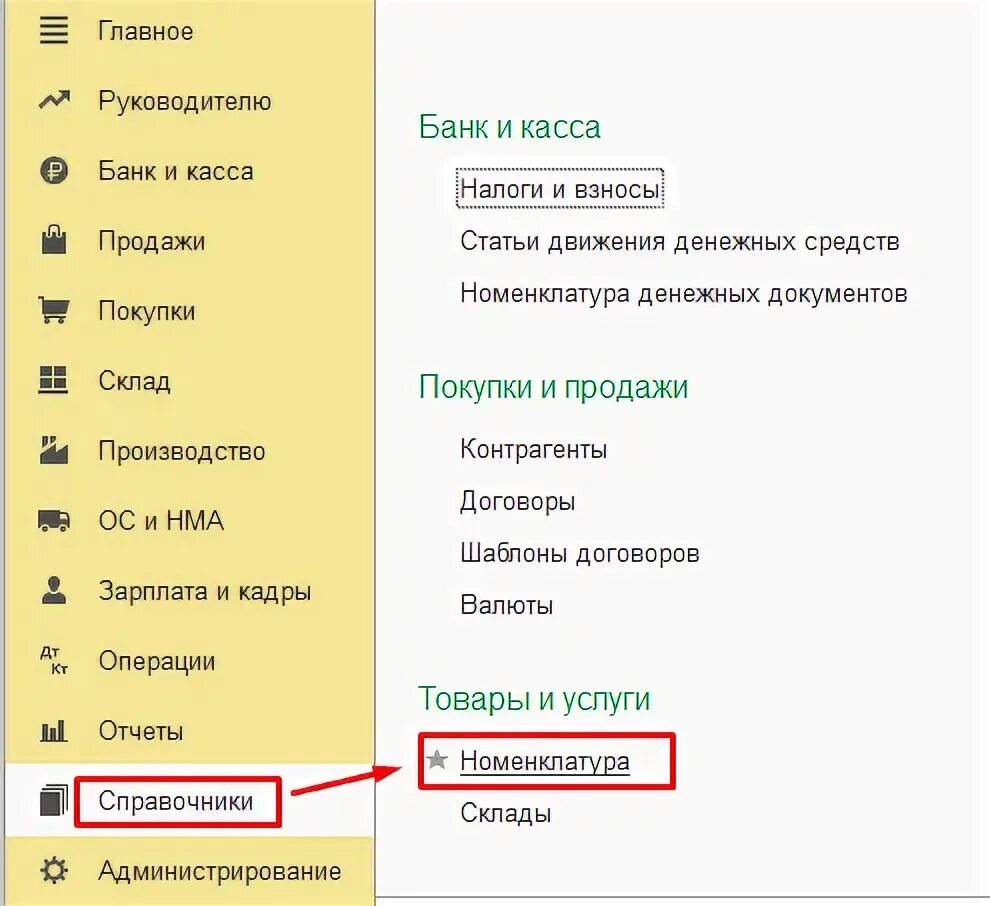The image size is (990, 906).
Task: Go to the Банк и касса sidebar section
Action: pos(176,171)
